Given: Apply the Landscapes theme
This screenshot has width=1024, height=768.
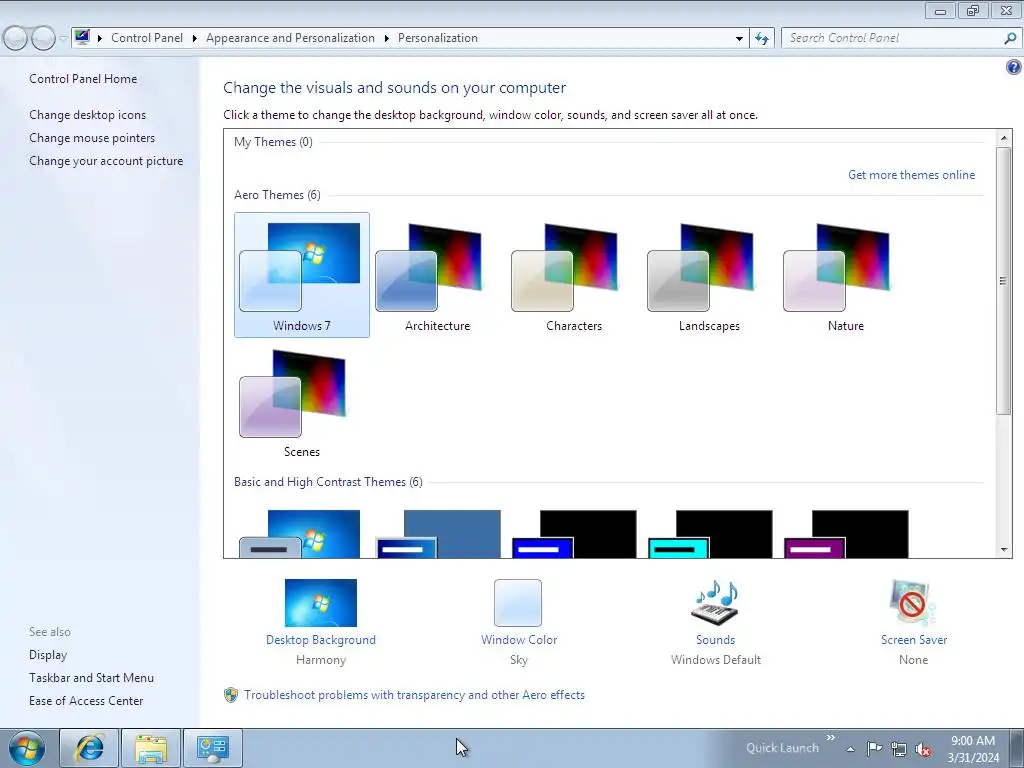Looking at the screenshot, I should tap(709, 275).
